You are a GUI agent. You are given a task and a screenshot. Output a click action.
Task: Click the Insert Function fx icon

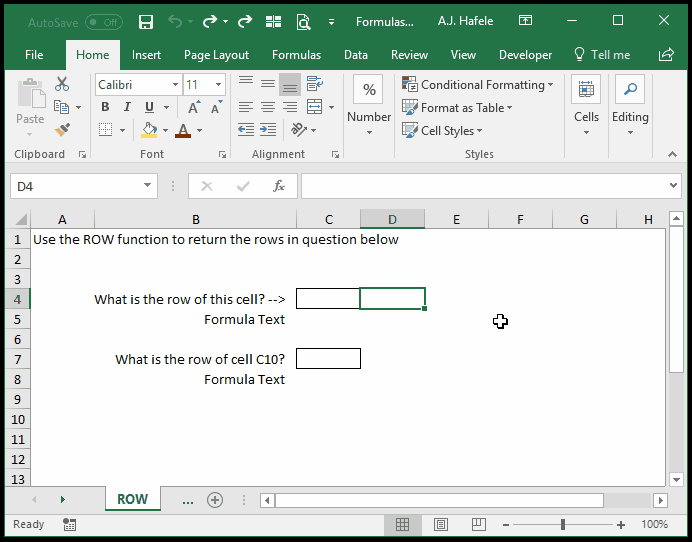[279, 186]
